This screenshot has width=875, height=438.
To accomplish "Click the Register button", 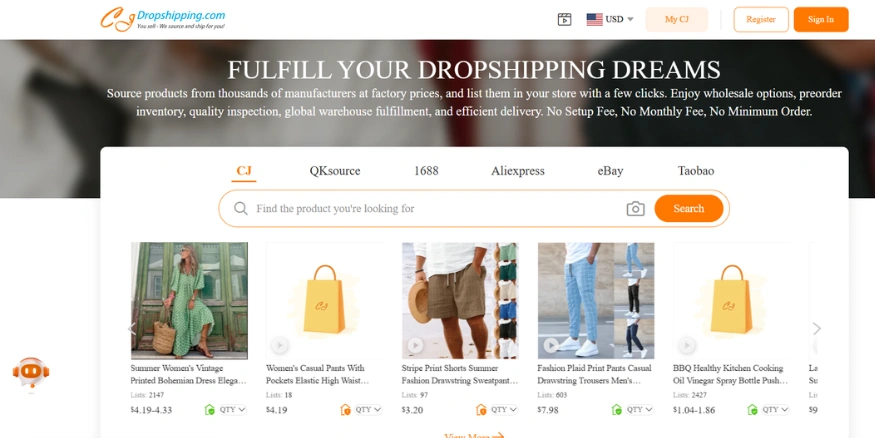I will coord(761,20).
